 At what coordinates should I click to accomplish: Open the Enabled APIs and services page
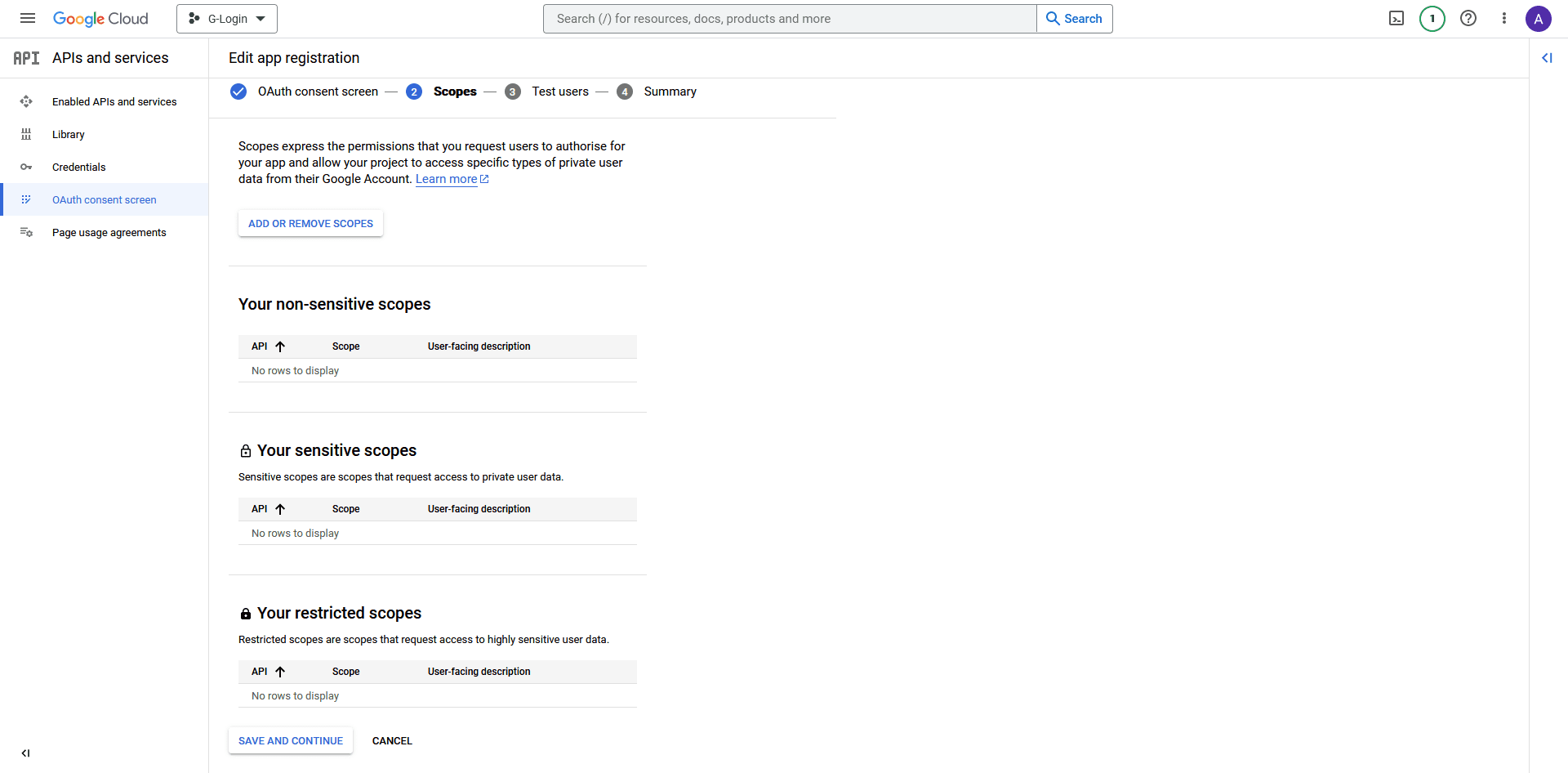tap(114, 101)
